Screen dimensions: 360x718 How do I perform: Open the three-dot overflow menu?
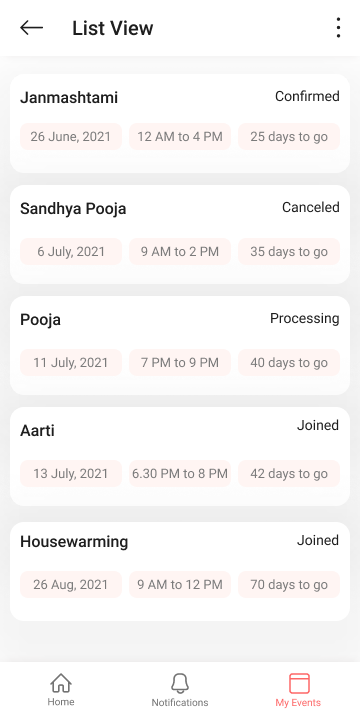coord(338,28)
